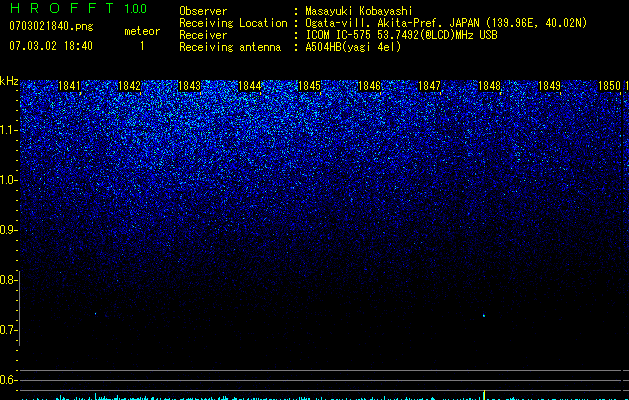Click the ICOM IC-575 receiver details
Screen dimensions: 629x400
(x=401, y=35)
